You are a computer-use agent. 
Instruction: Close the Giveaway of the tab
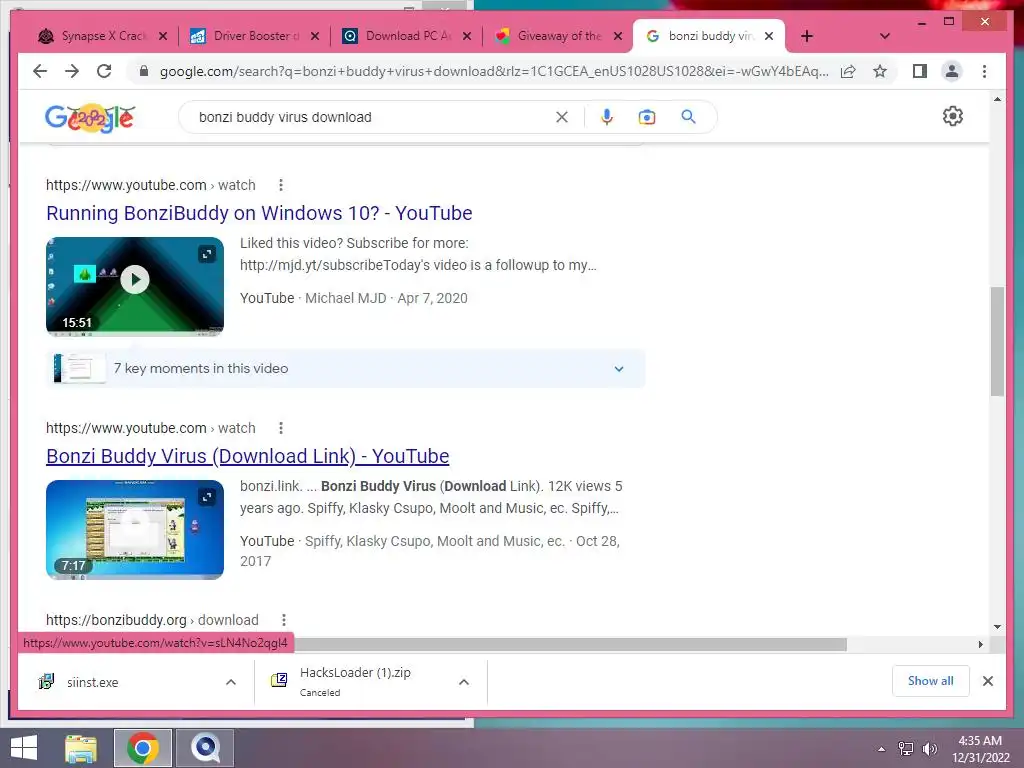(x=618, y=36)
